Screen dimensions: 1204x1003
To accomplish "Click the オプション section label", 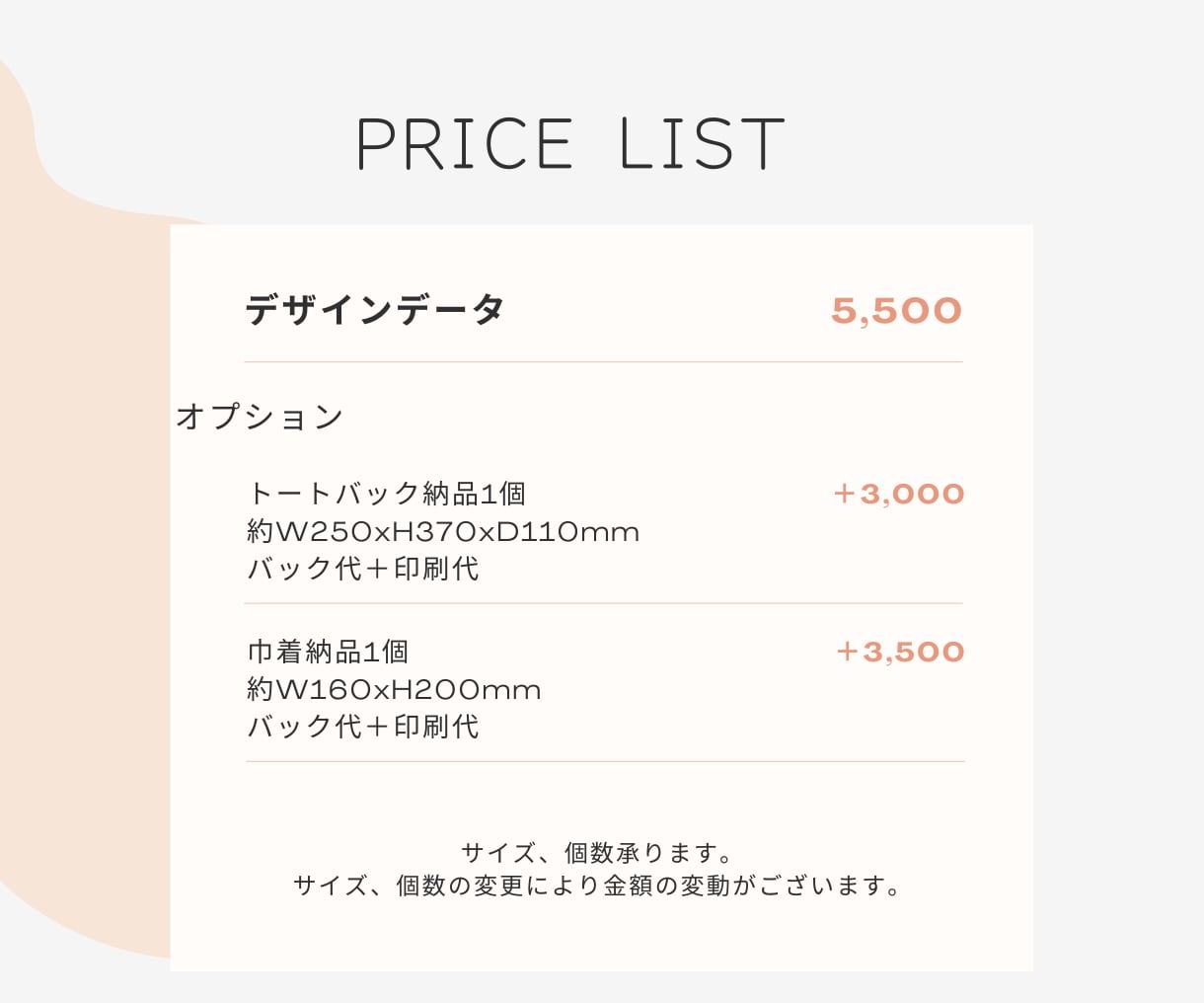I will click(x=260, y=416).
